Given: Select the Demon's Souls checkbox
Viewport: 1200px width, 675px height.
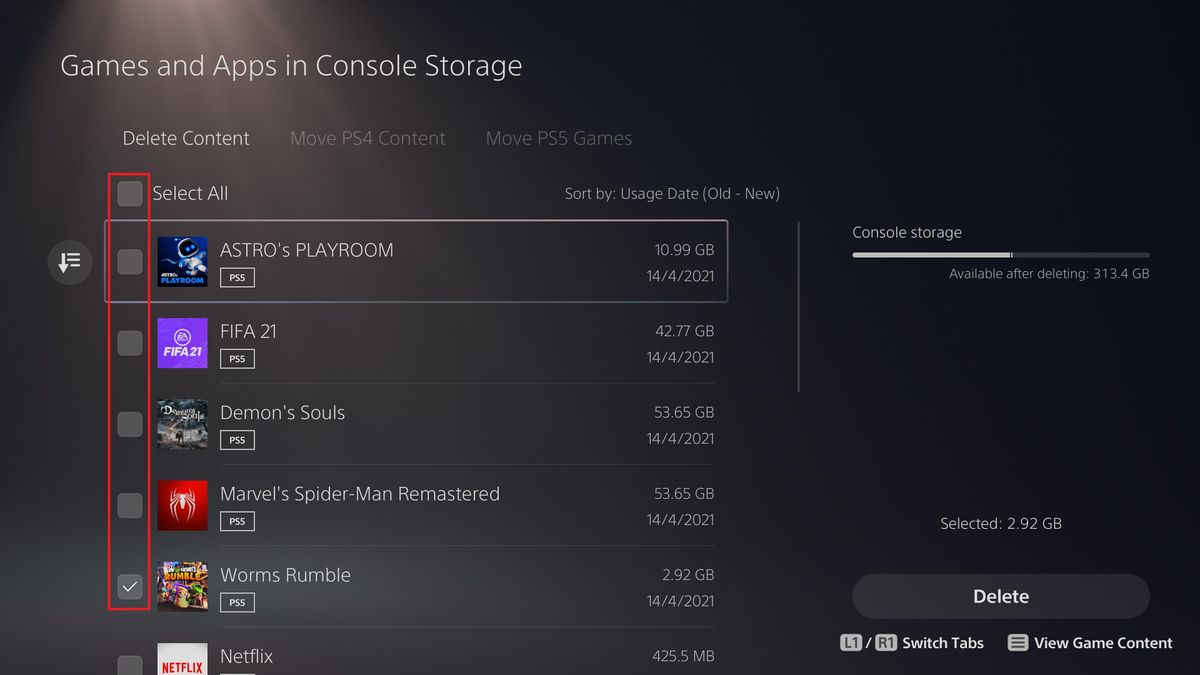Looking at the screenshot, I should click(x=130, y=424).
